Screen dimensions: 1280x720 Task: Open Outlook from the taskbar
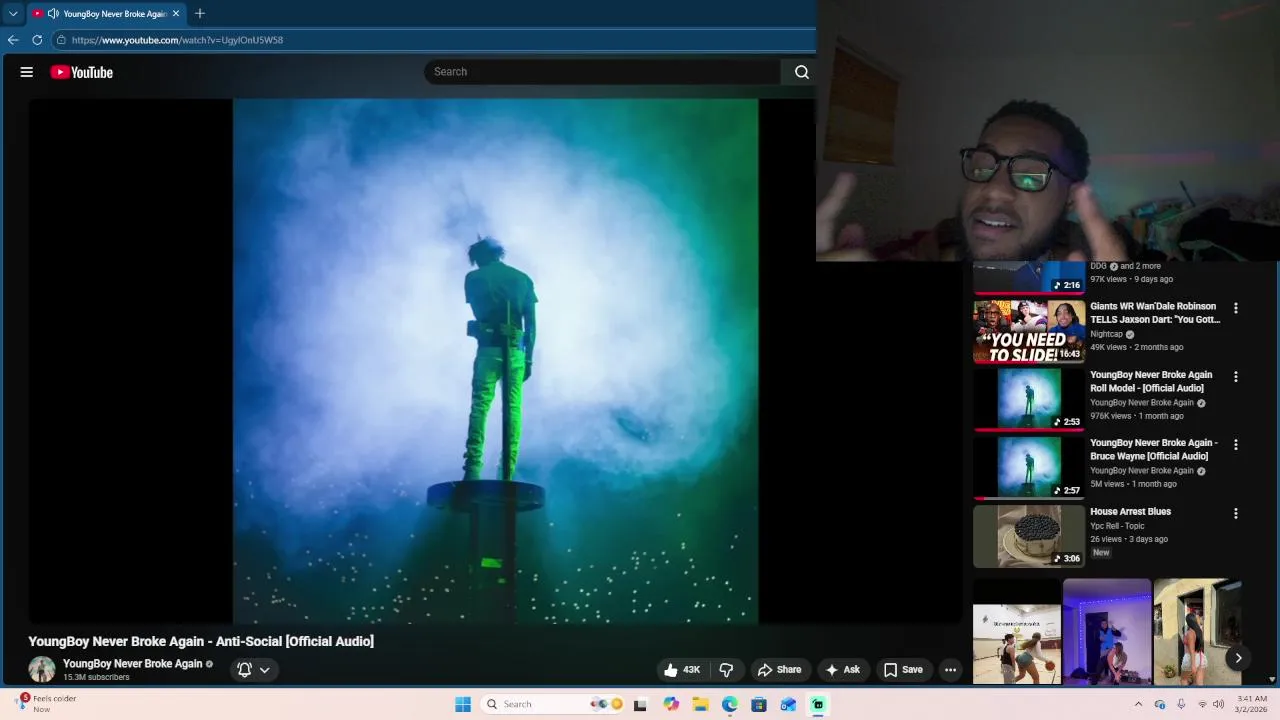(788, 704)
